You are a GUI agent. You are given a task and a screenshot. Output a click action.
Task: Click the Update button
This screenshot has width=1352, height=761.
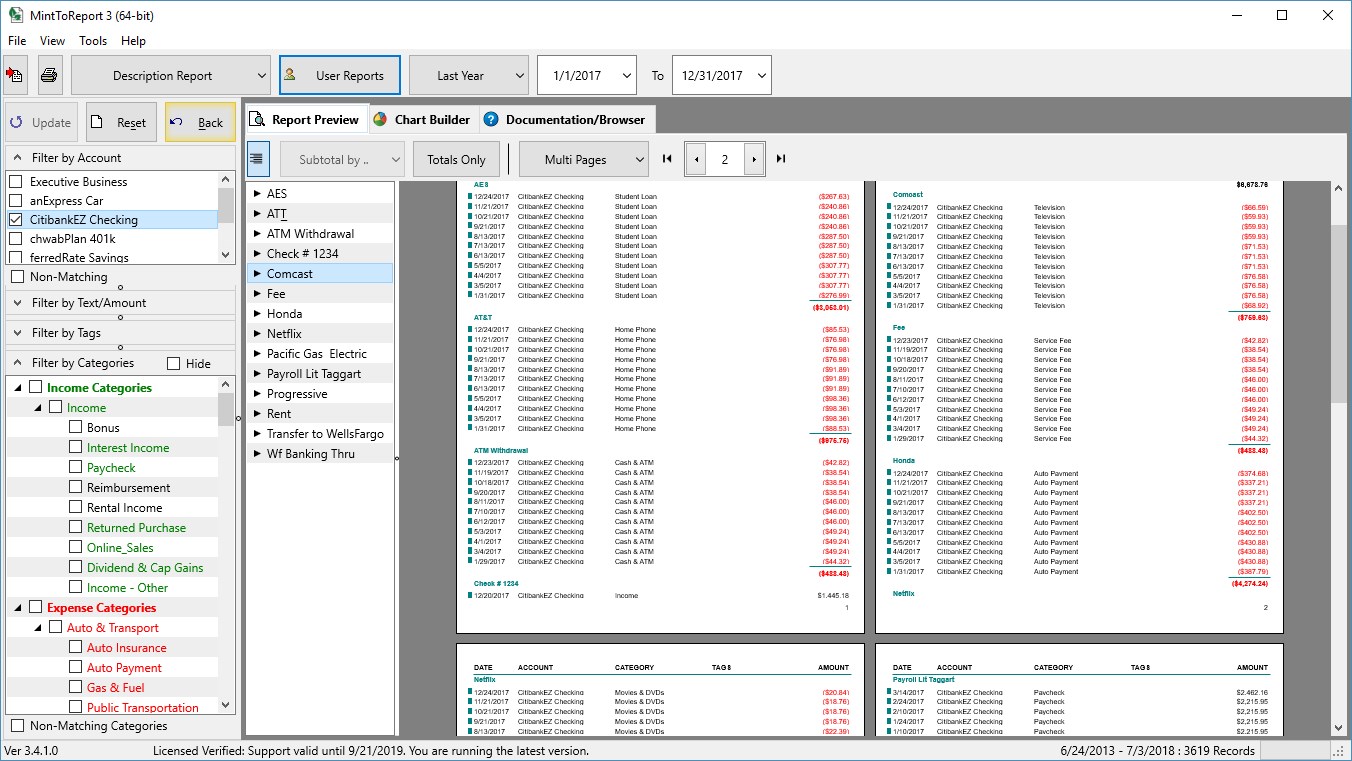pos(41,122)
